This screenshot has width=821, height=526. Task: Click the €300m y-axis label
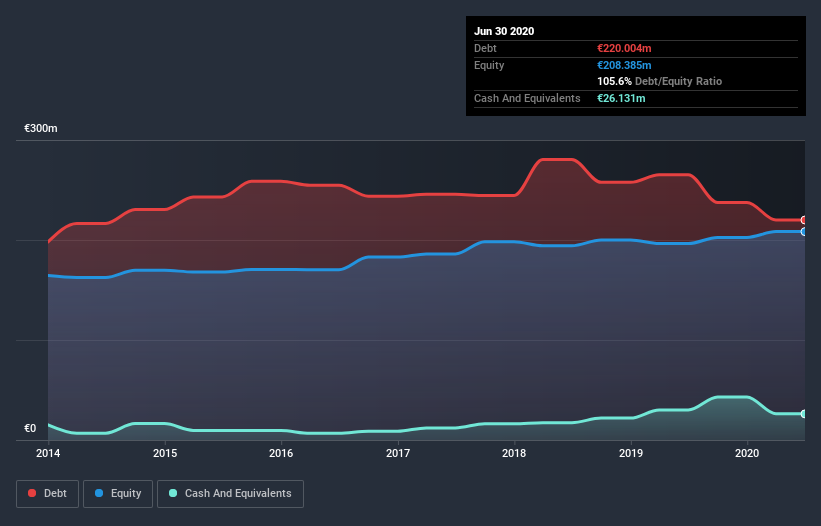coord(41,128)
